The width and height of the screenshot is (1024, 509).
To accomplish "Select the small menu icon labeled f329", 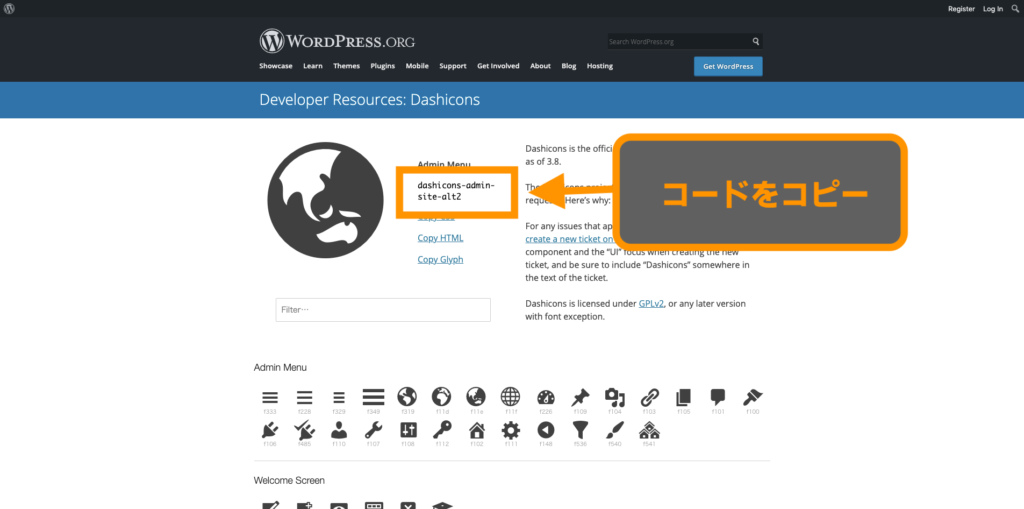I will tap(338, 397).
